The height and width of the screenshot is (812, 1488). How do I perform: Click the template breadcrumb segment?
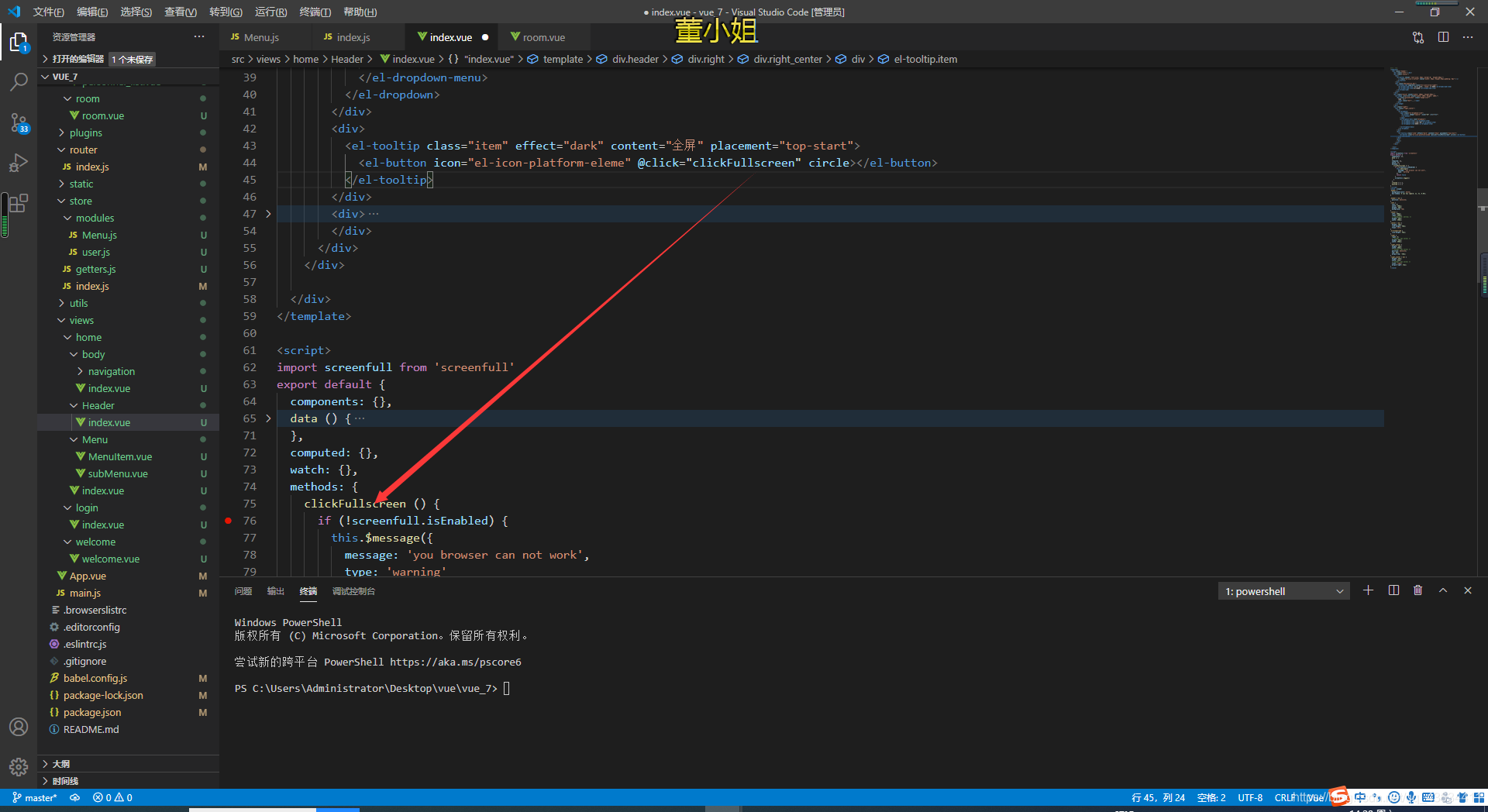563,59
